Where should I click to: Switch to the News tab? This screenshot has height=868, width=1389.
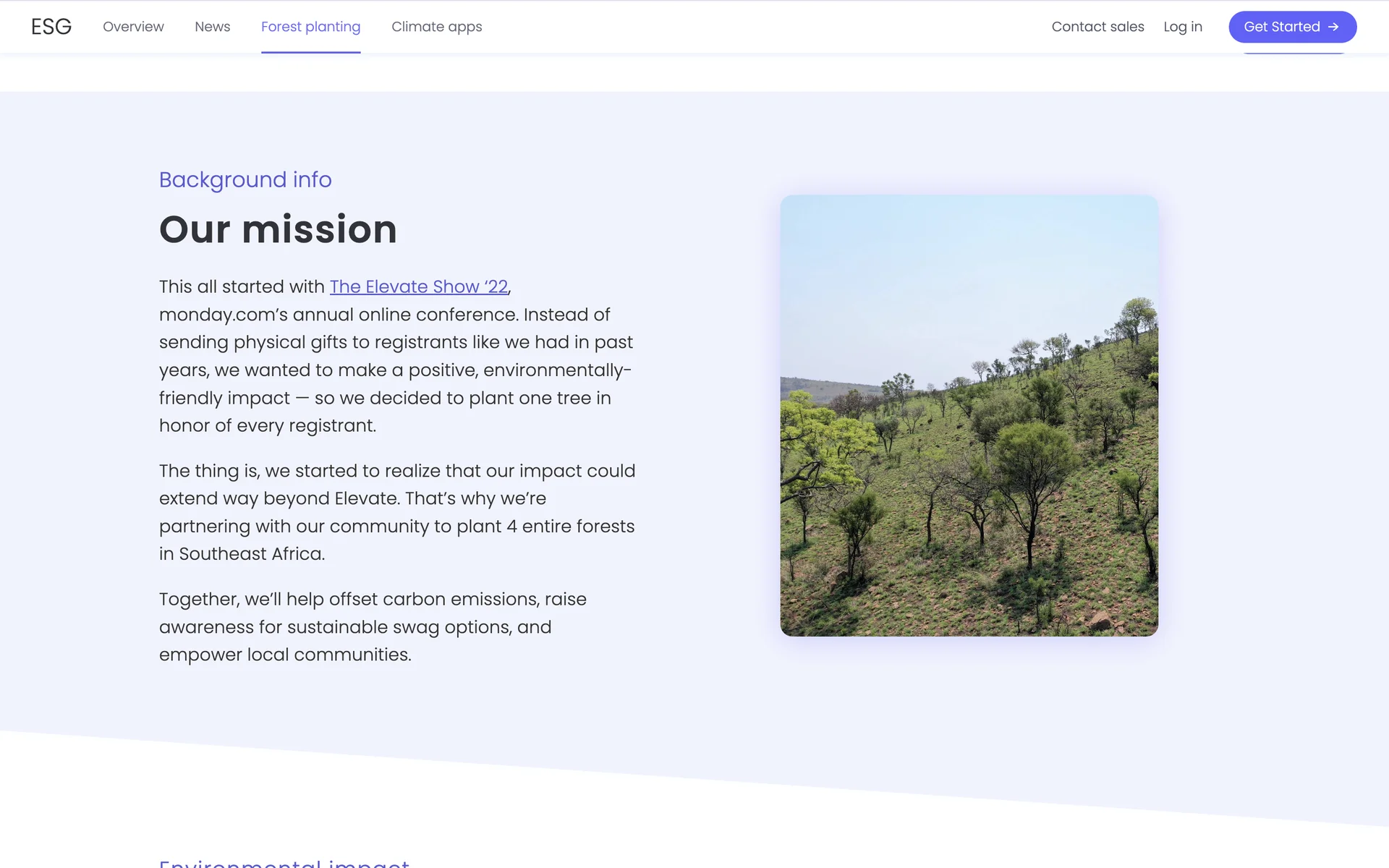click(212, 27)
